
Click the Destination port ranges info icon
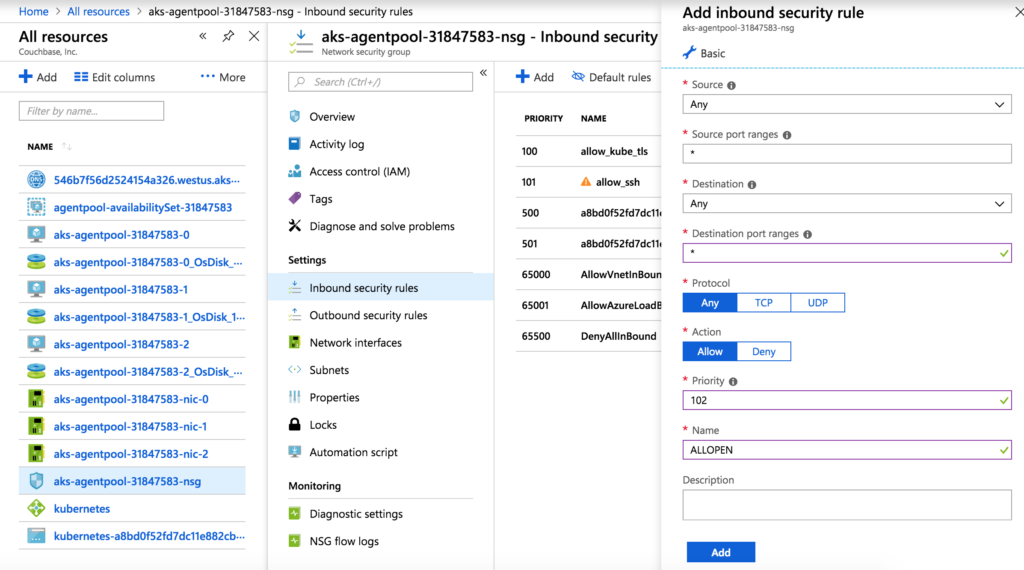[808, 234]
